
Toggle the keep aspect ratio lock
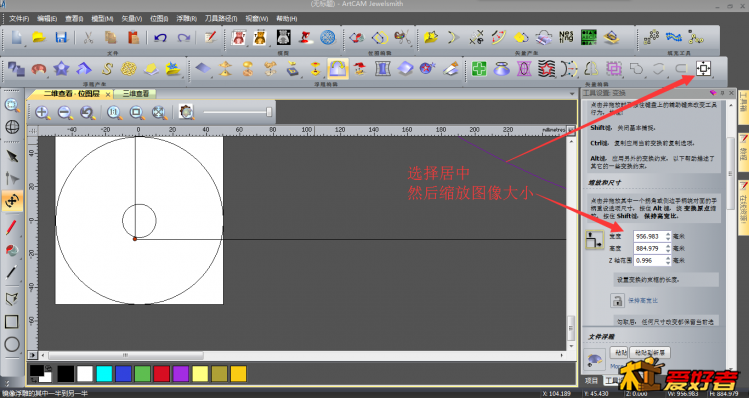click(x=617, y=301)
